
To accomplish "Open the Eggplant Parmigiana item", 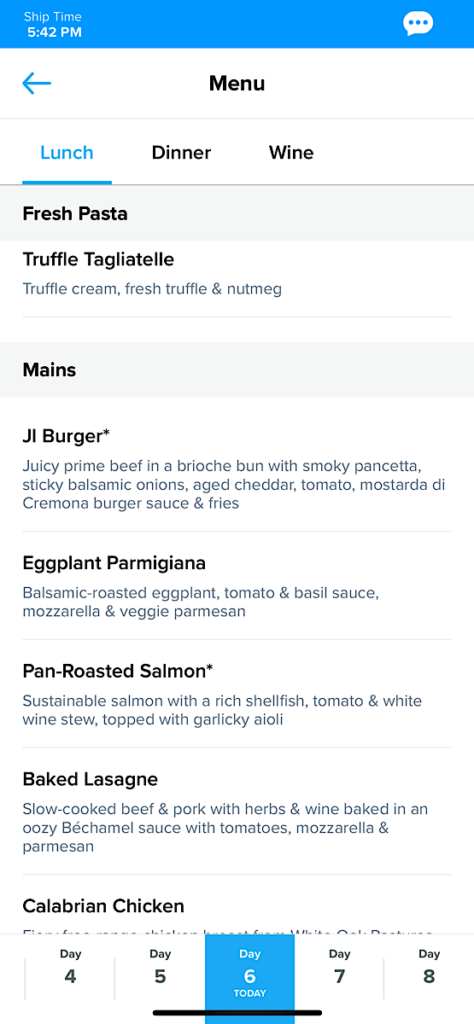I will [x=237, y=586].
